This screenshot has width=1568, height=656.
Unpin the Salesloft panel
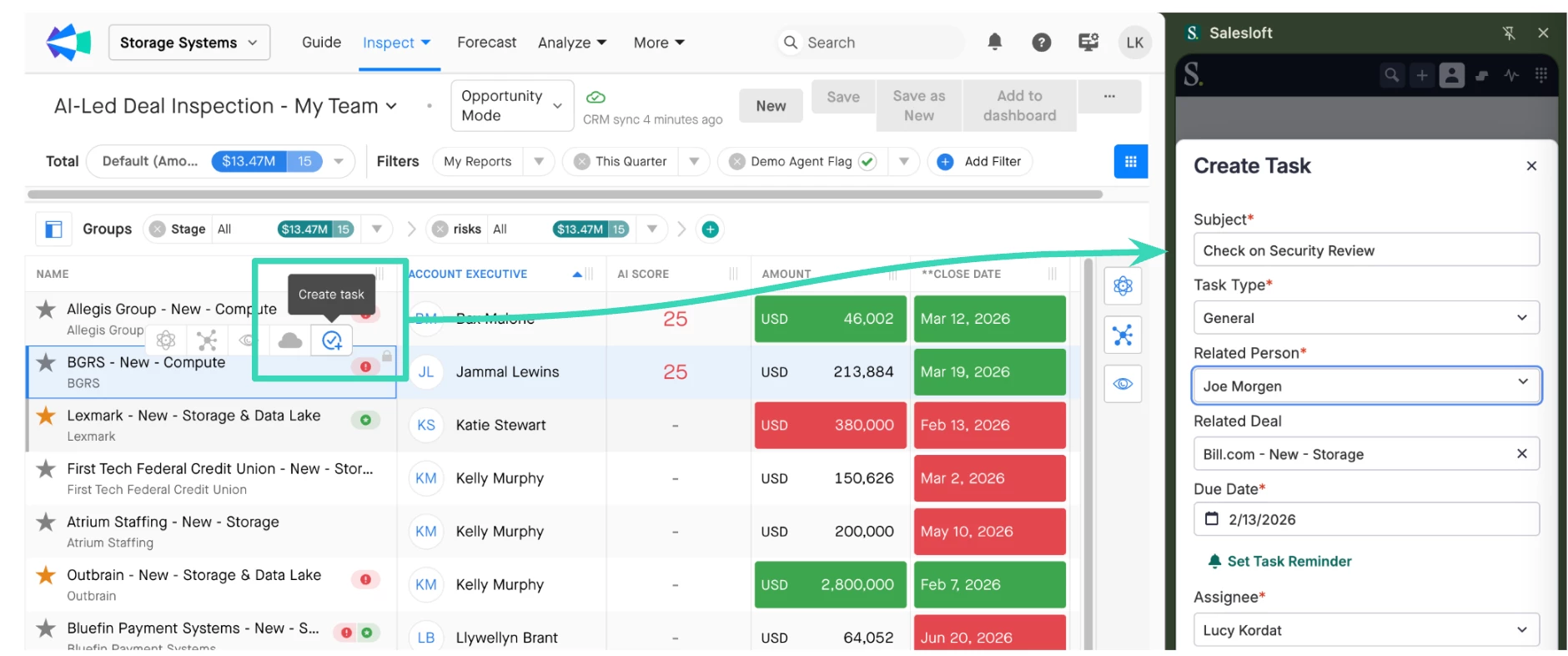pyautogui.click(x=1508, y=33)
